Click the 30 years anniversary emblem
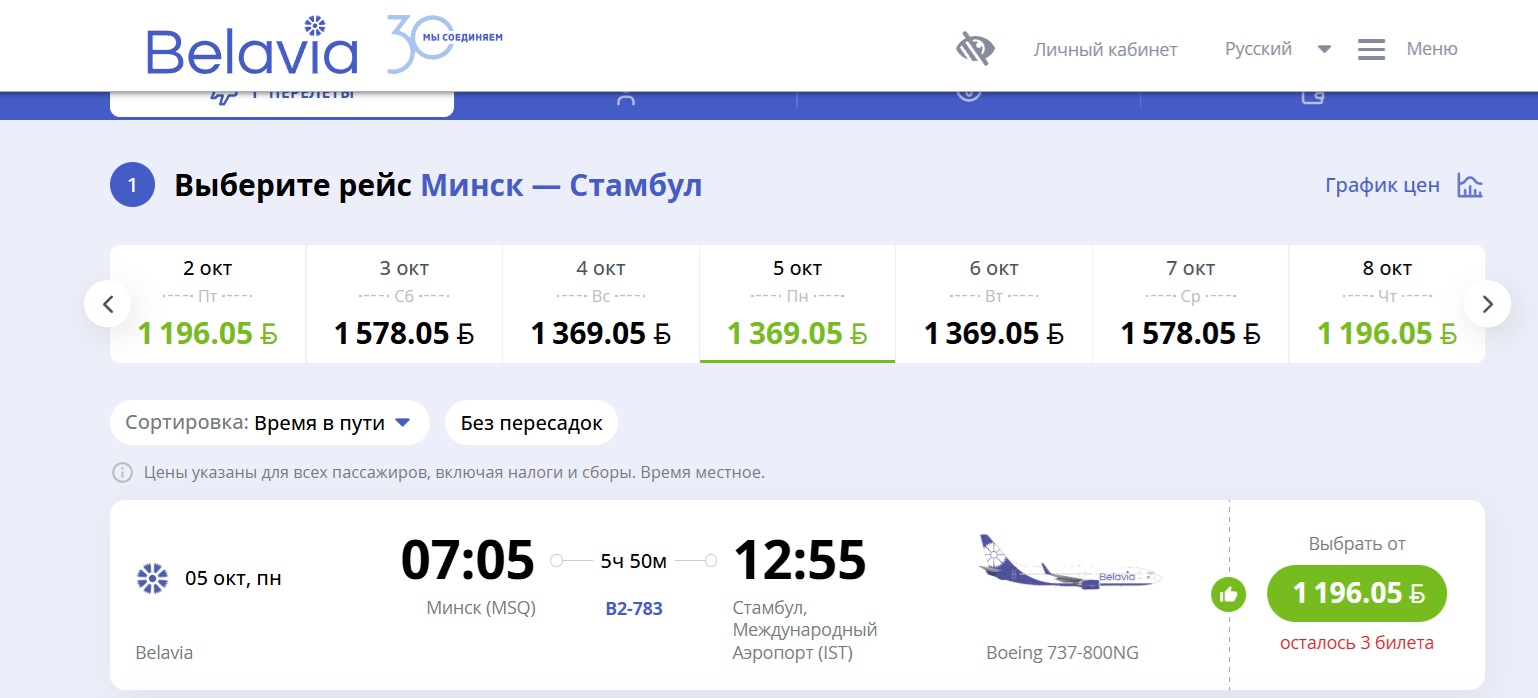This screenshot has height=698, width=1538. [x=444, y=44]
